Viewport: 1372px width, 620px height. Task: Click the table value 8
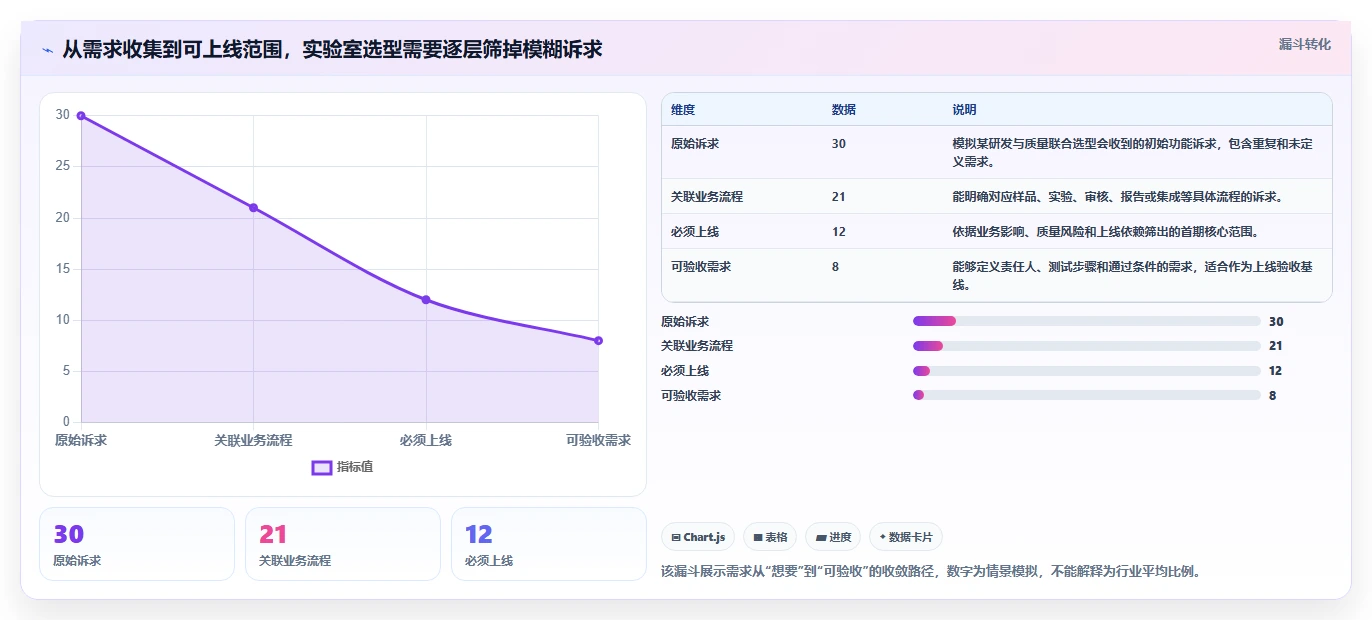[x=836, y=267]
